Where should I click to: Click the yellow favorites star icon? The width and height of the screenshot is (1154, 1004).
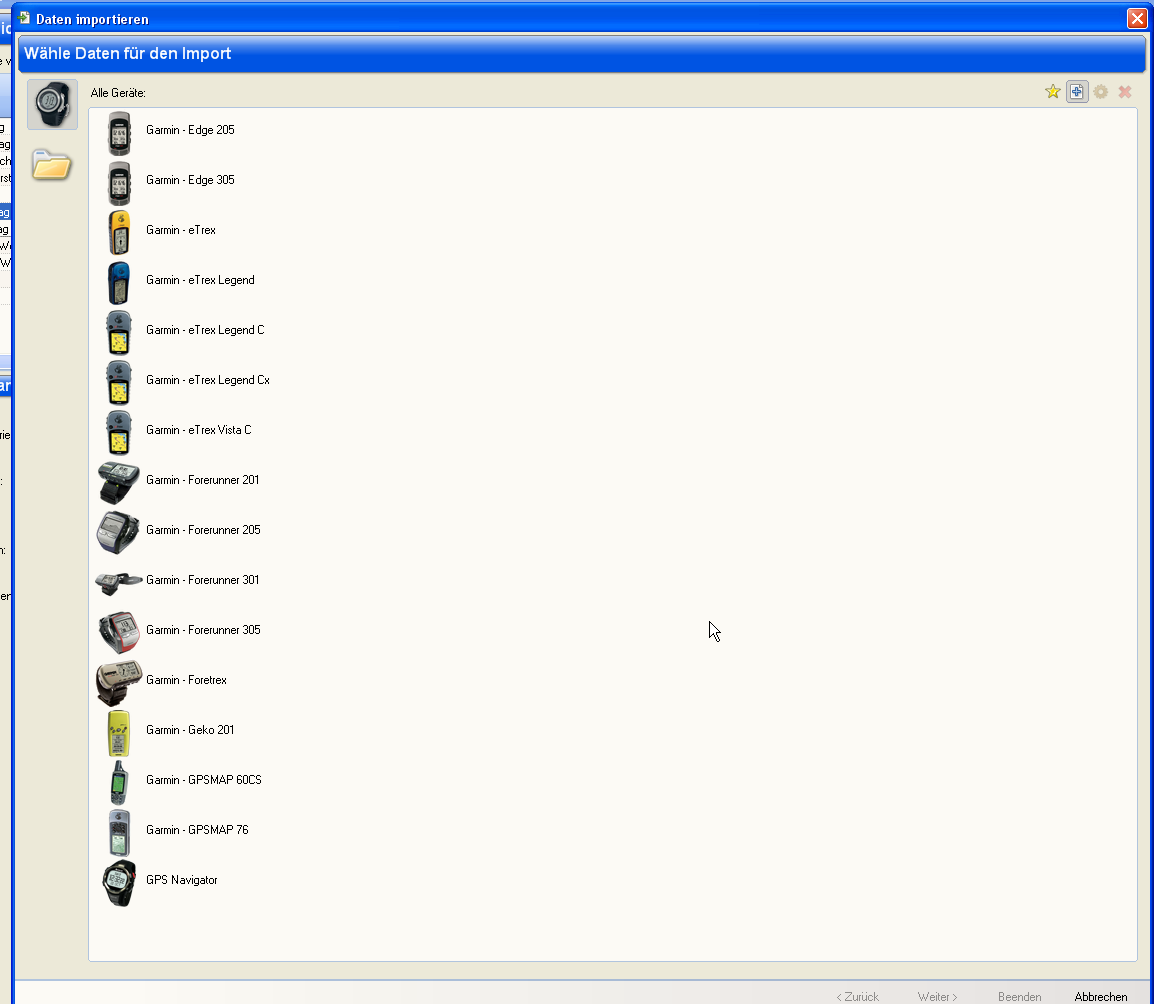pyautogui.click(x=1052, y=92)
